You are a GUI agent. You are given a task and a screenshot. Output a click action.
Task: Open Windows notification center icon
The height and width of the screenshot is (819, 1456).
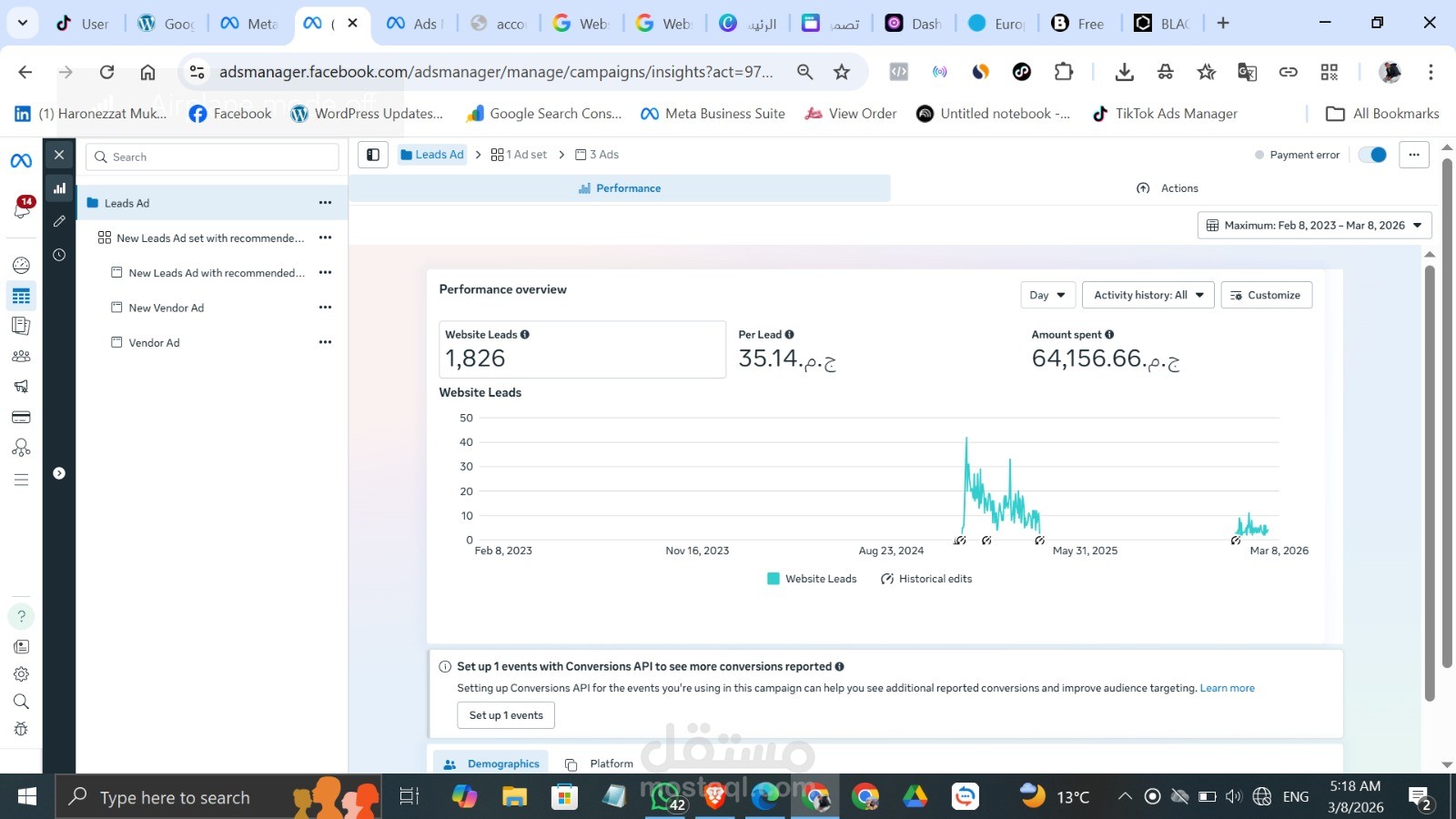click(1421, 799)
